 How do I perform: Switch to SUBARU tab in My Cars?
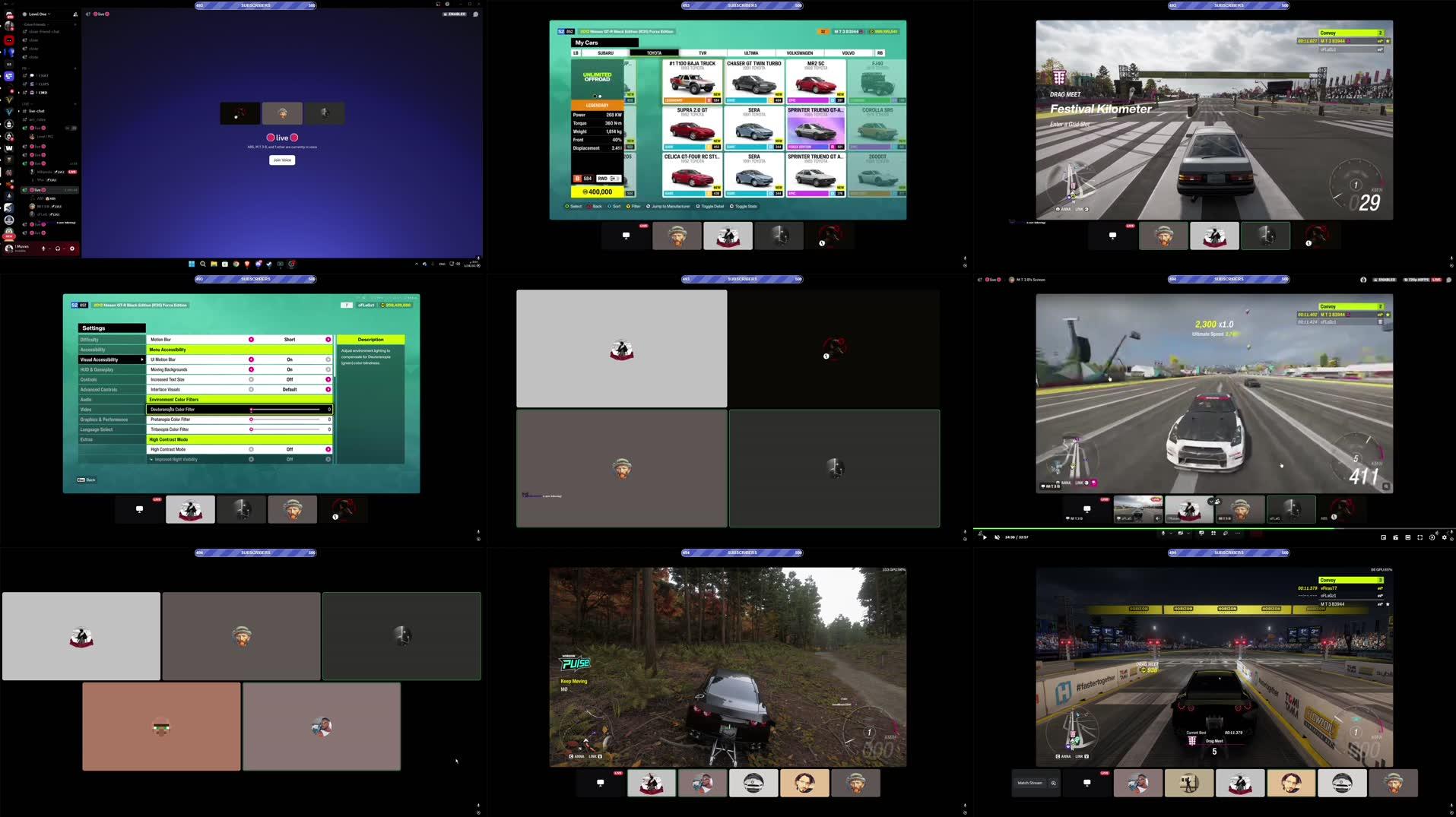click(605, 53)
